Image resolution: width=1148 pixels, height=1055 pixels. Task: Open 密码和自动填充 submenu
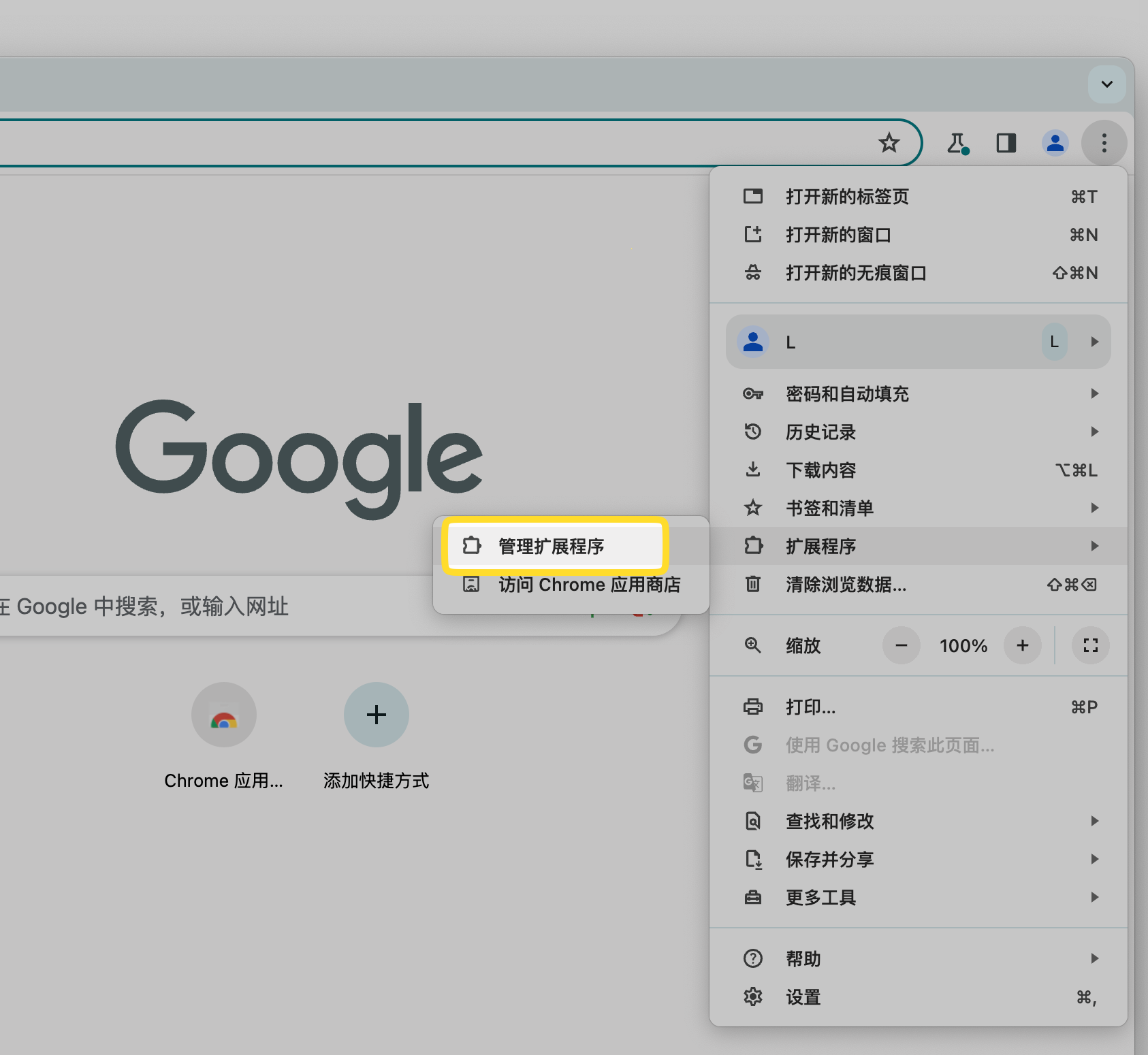coord(919,394)
